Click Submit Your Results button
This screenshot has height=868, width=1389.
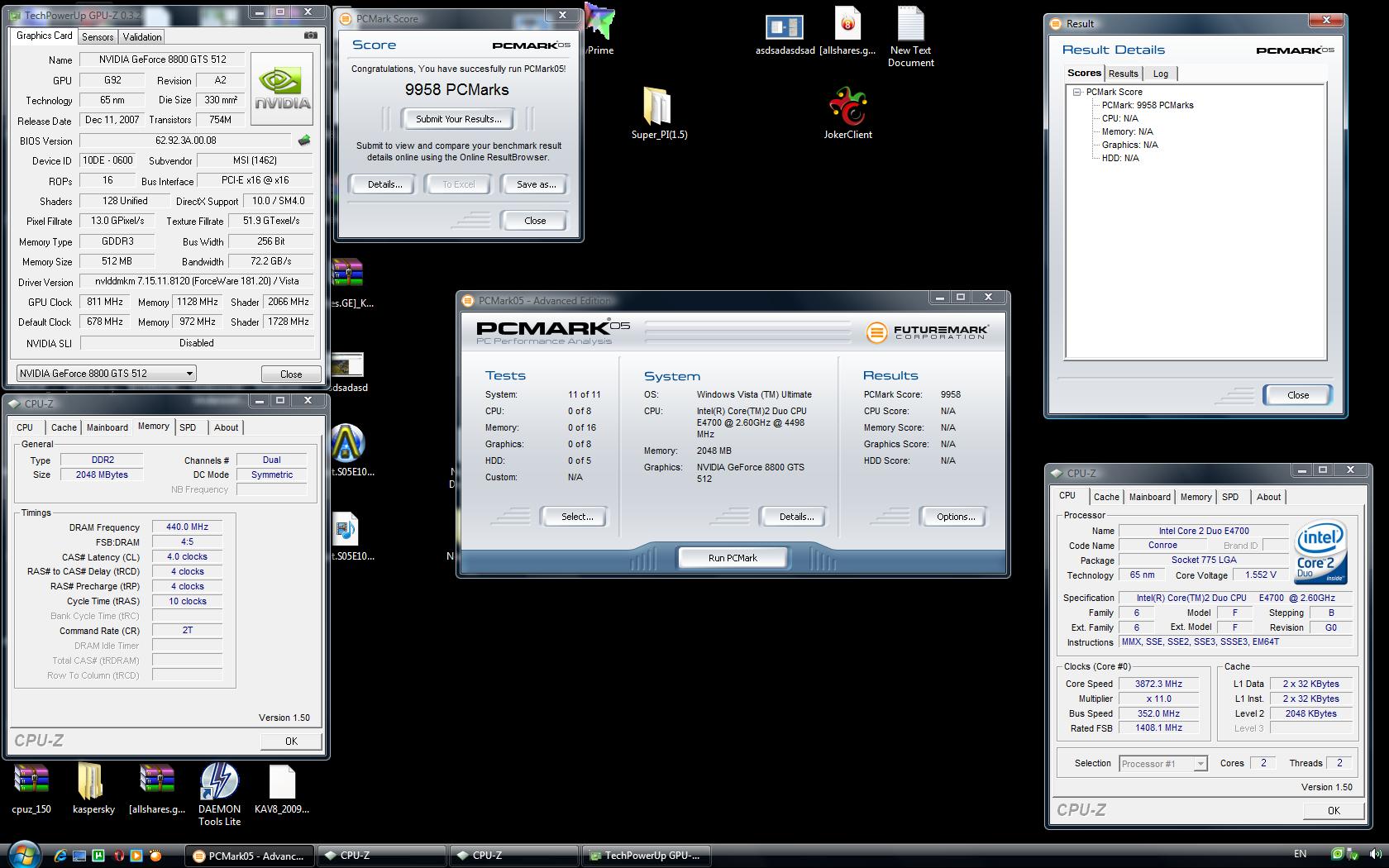point(458,119)
